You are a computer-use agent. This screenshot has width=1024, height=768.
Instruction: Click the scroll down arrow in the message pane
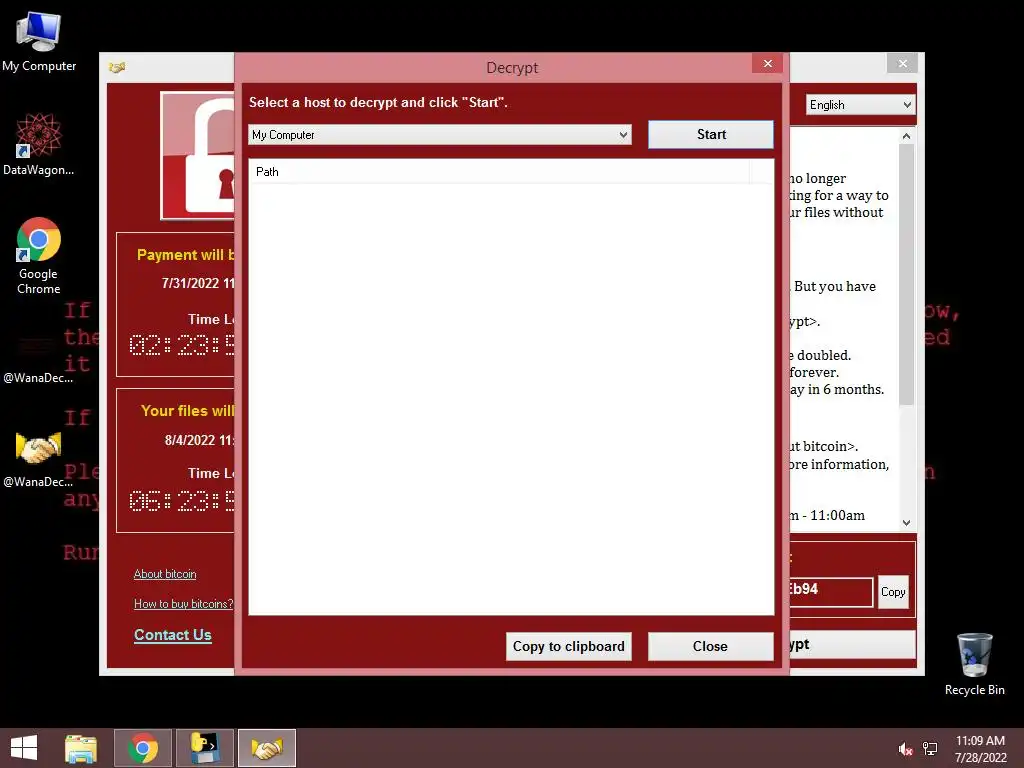(x=906, y=522)
